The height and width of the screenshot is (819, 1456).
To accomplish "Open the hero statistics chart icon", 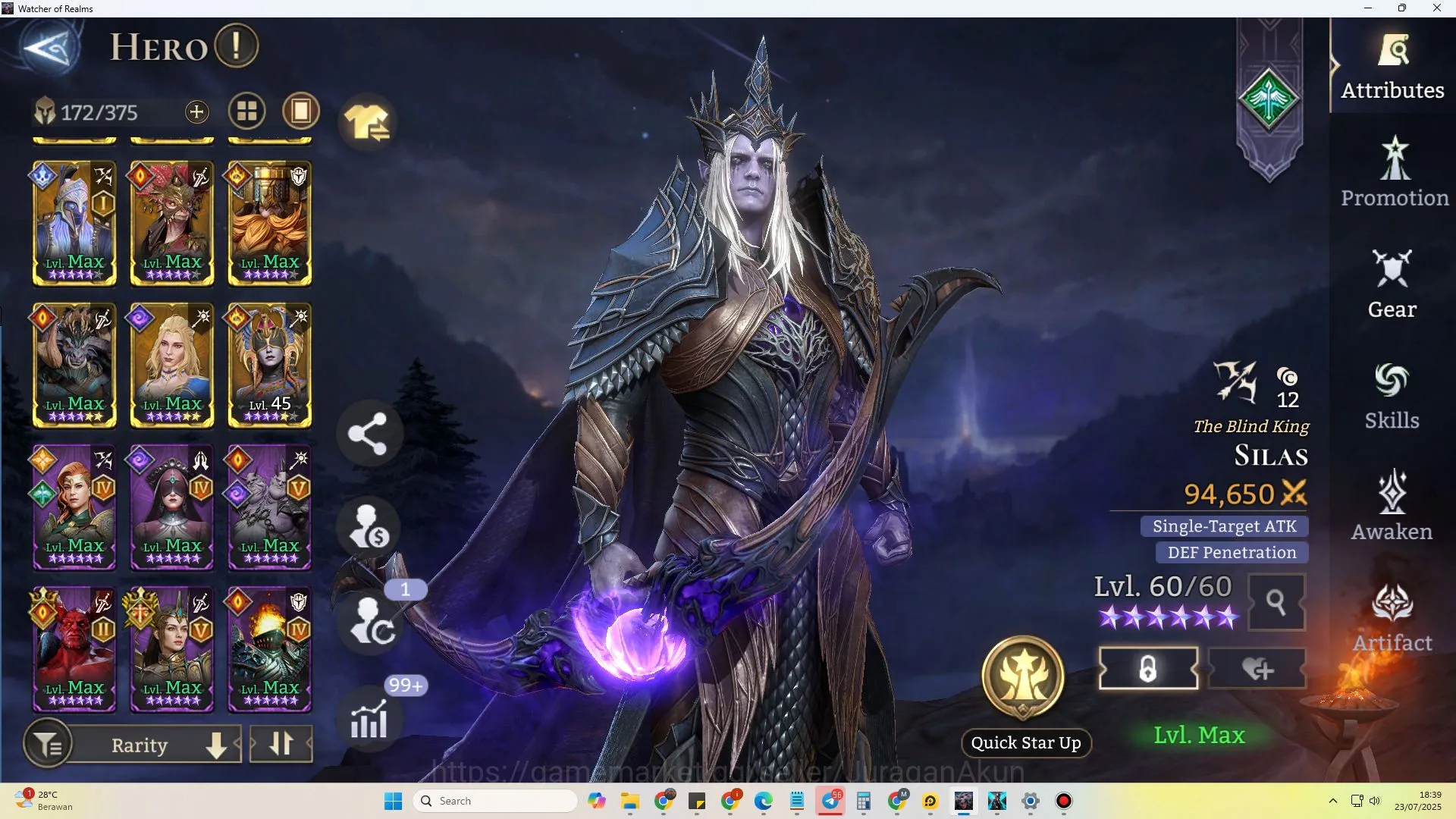I will coord(369,718).
